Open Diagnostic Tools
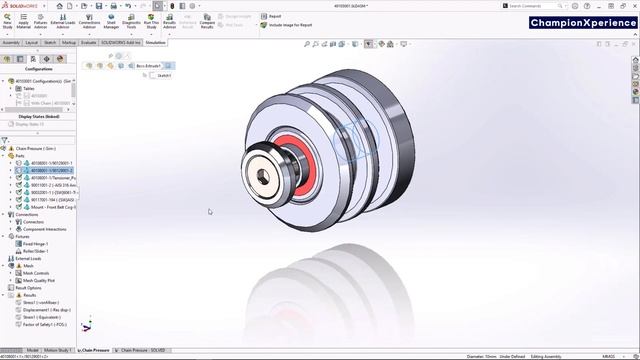 click(x=131, y=21)
